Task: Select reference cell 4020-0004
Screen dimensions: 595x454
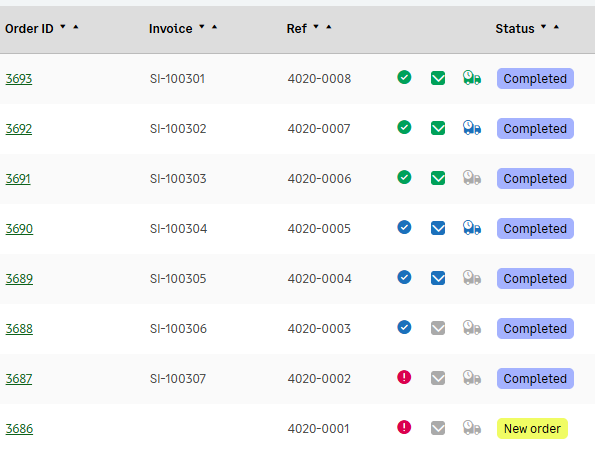Action: [320, 279]
